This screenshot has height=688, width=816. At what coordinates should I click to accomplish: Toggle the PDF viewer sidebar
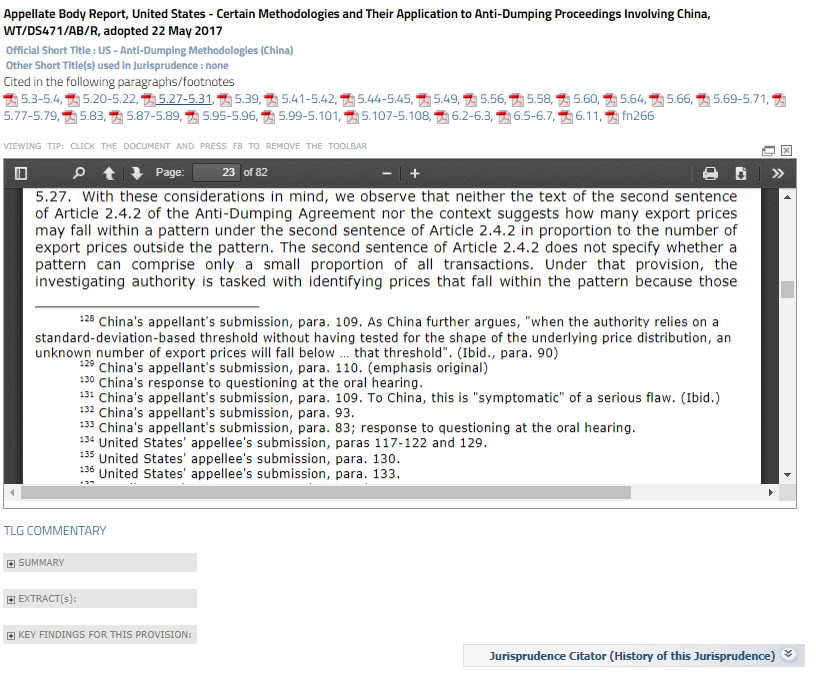pyautogui.click(x=21, y=173)
